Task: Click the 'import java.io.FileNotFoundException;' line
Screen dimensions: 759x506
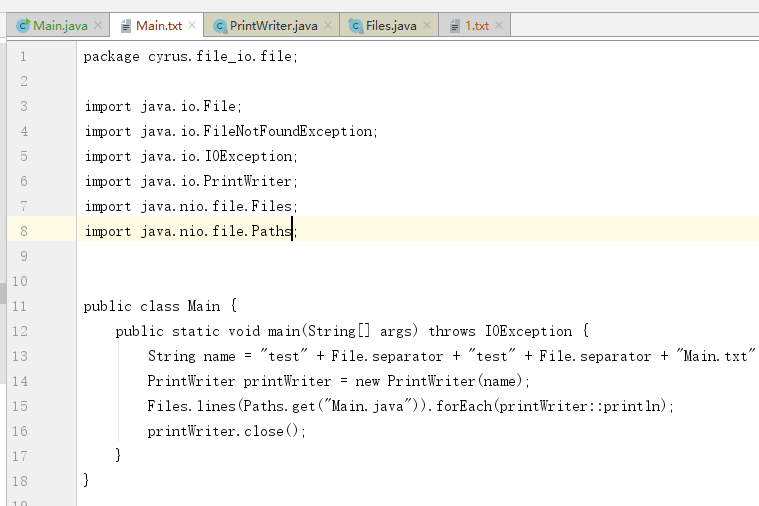Action: click(231, 132)
